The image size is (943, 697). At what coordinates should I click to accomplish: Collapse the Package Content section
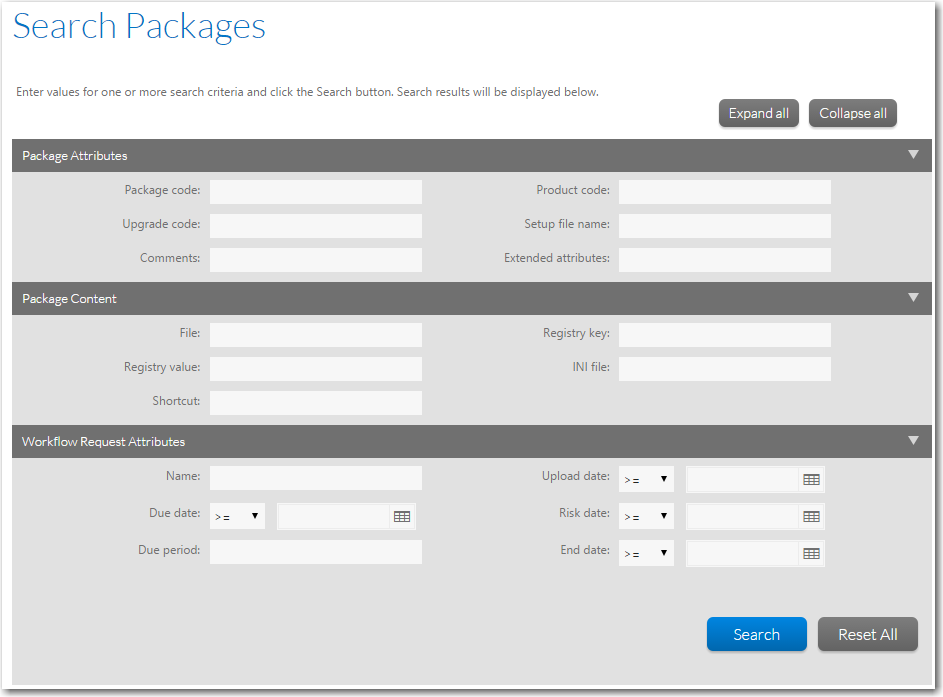tap(912, 298)
